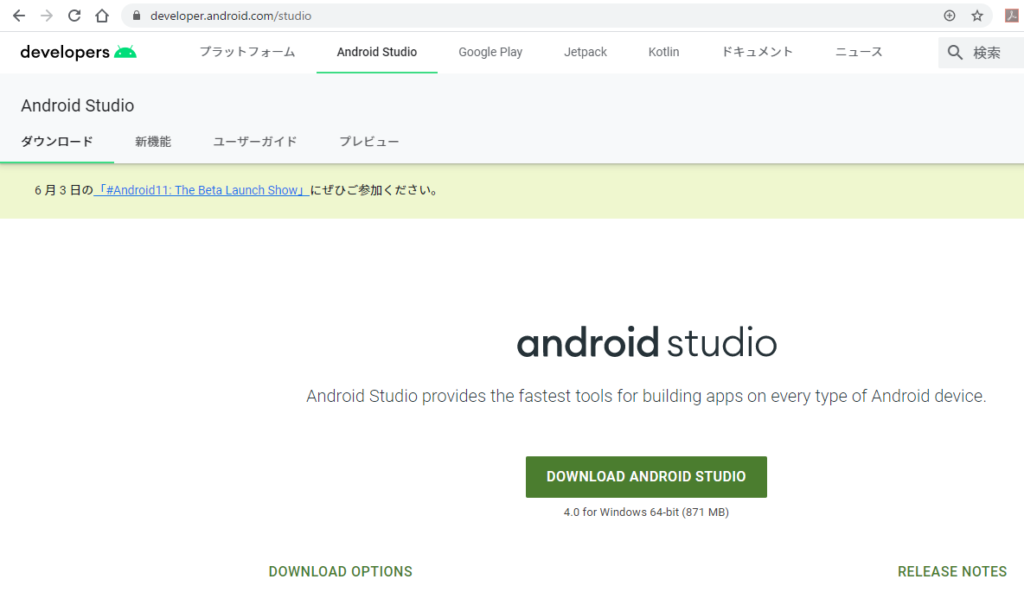The width and height of the screenshot is (1024, 592).
Task: Open the Release Notes link
Action: 952,572
